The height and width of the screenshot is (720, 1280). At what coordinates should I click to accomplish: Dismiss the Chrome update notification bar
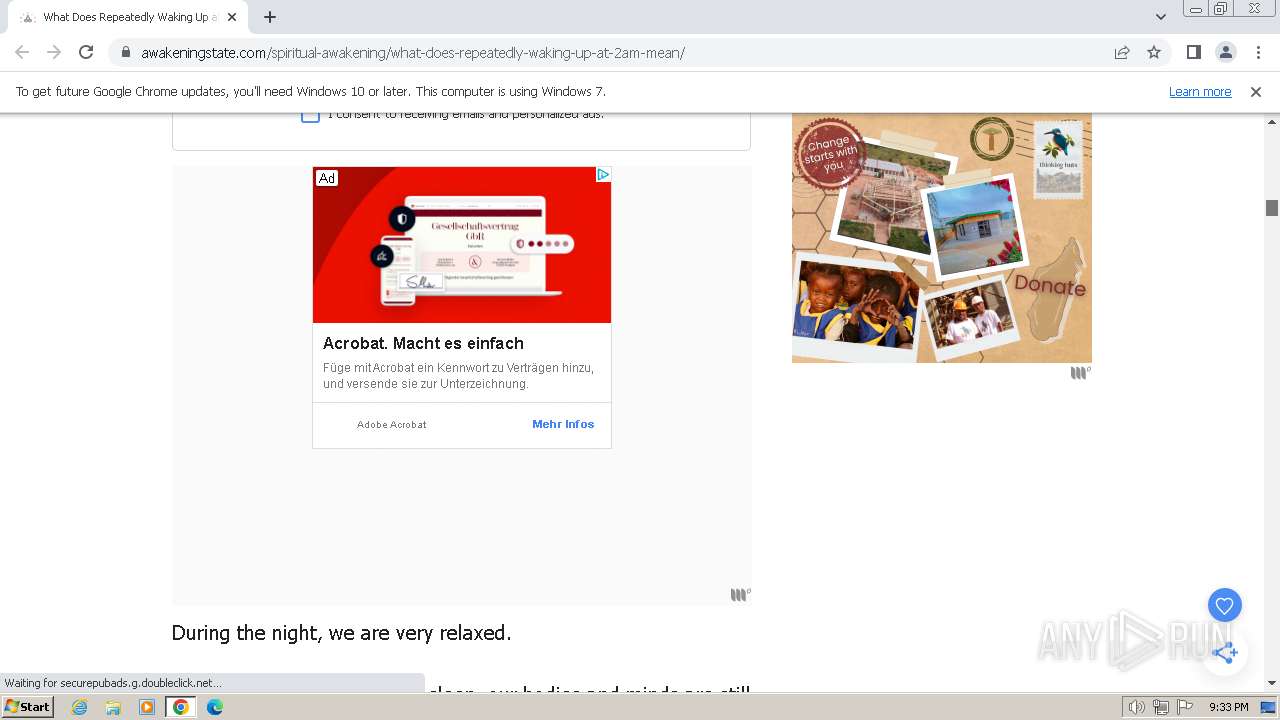1256,91
